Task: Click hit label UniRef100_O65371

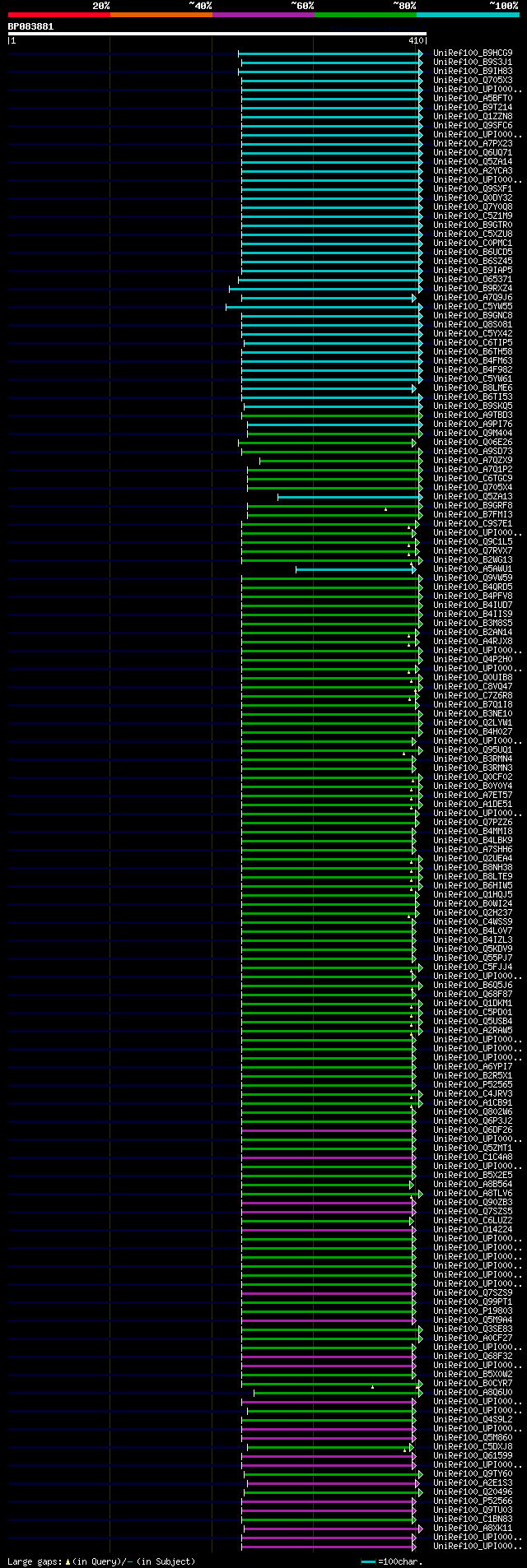Action: 473,280
